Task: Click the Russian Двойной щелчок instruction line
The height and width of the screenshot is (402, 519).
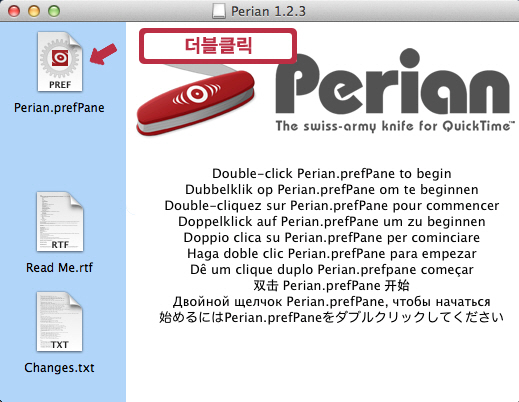Action: (x=332, y=302)
